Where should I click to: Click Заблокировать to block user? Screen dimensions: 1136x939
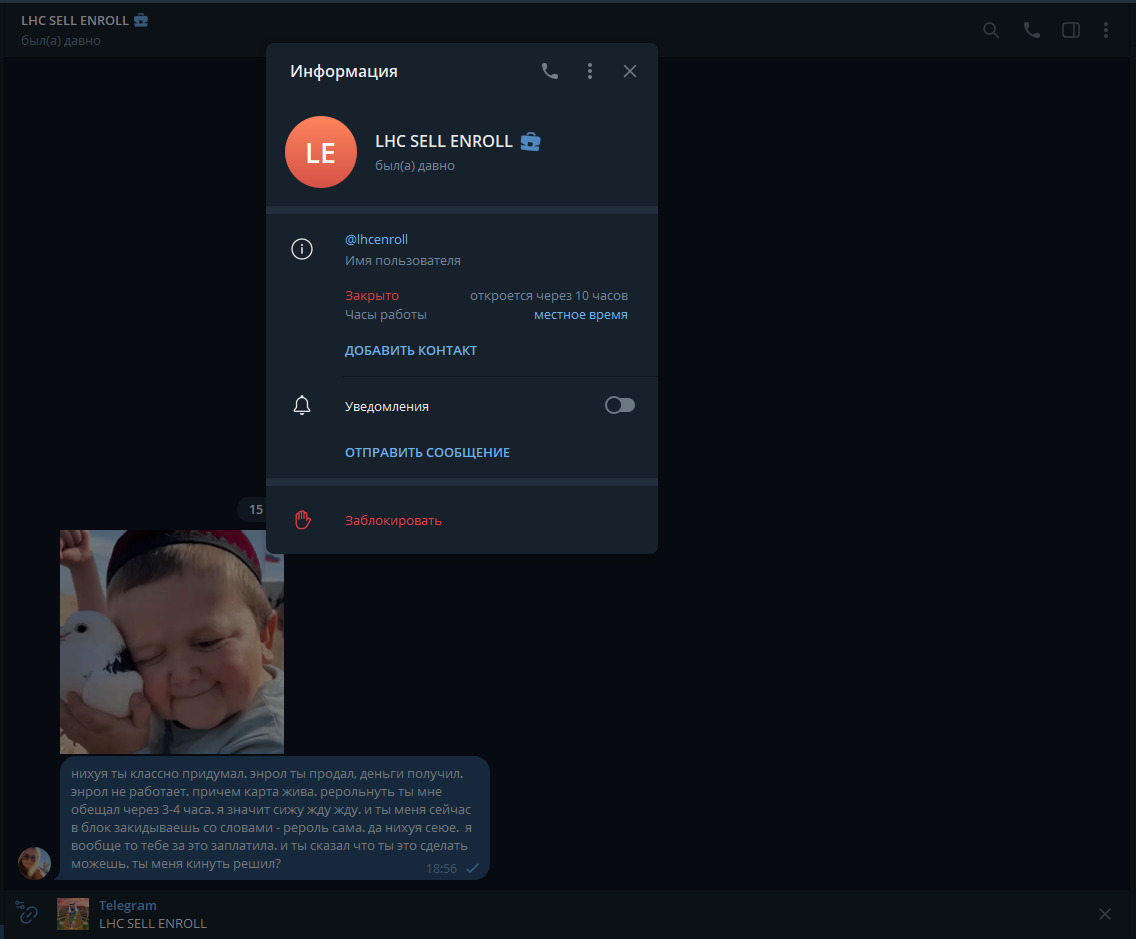click(x=393, y=521)
